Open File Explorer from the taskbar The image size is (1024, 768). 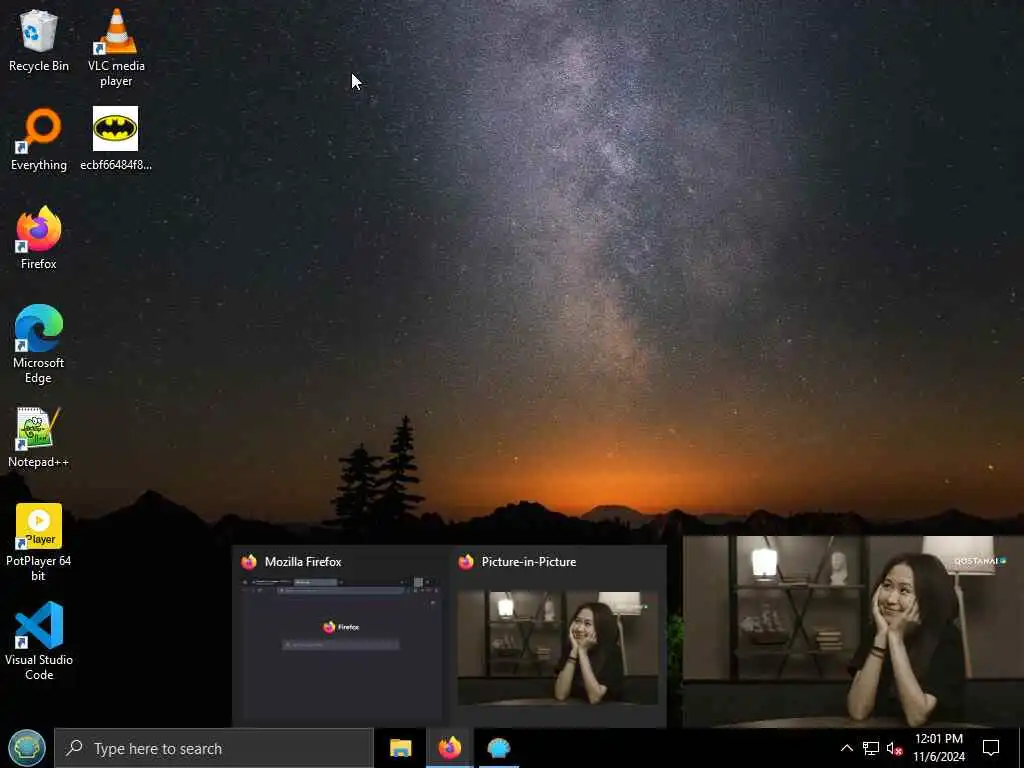tap(400, 748)
